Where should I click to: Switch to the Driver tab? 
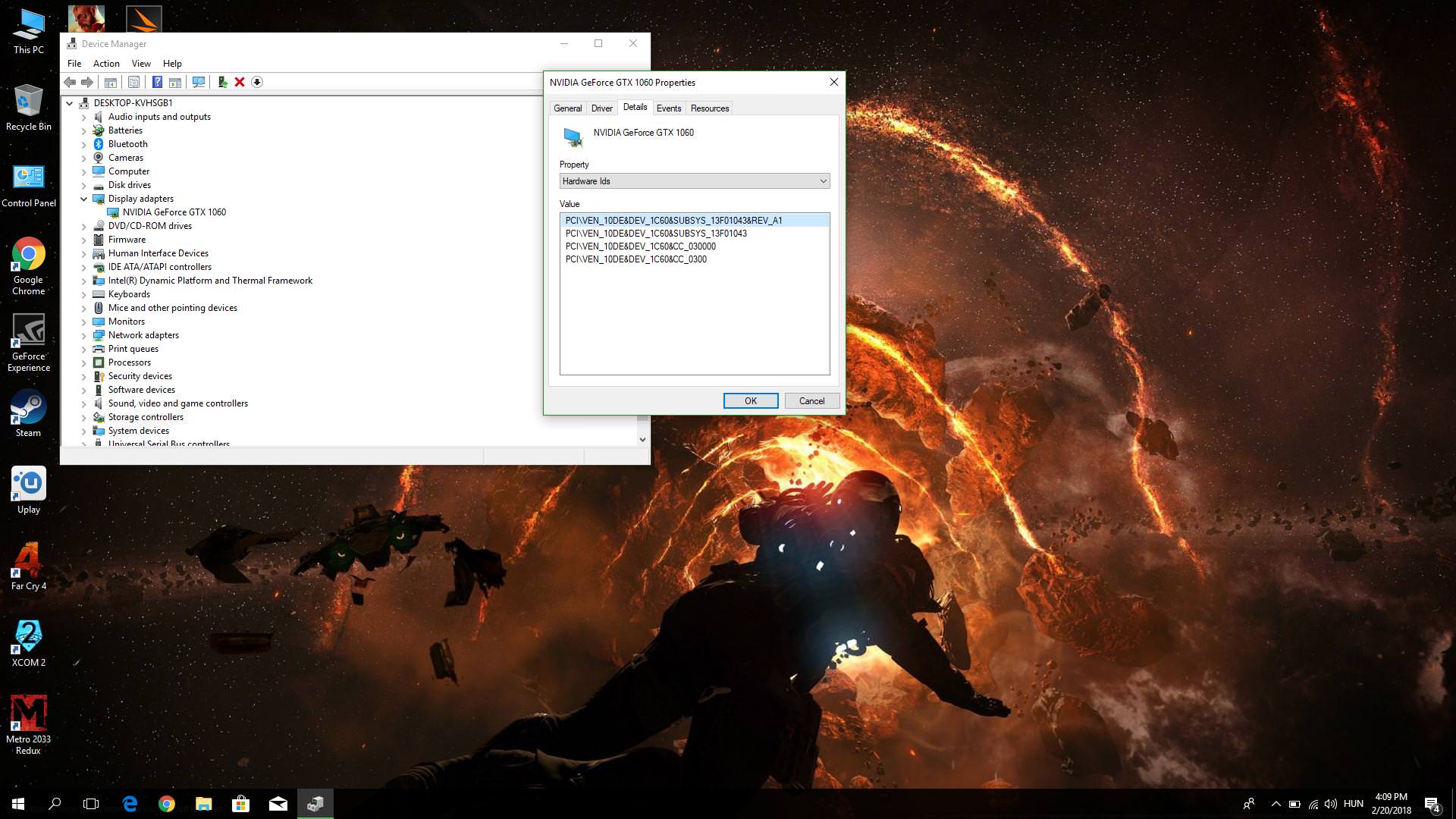pyautogui.click(x=601, y=108)
